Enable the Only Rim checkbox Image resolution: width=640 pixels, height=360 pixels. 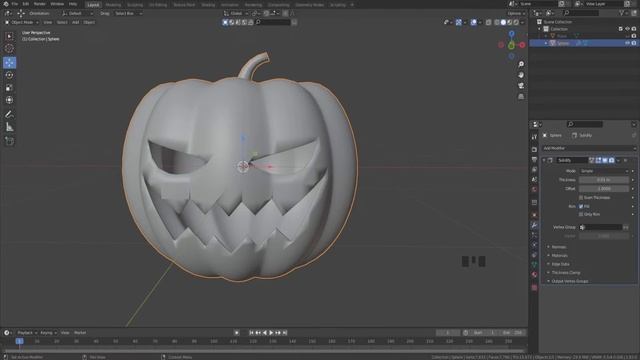point(581,214)
